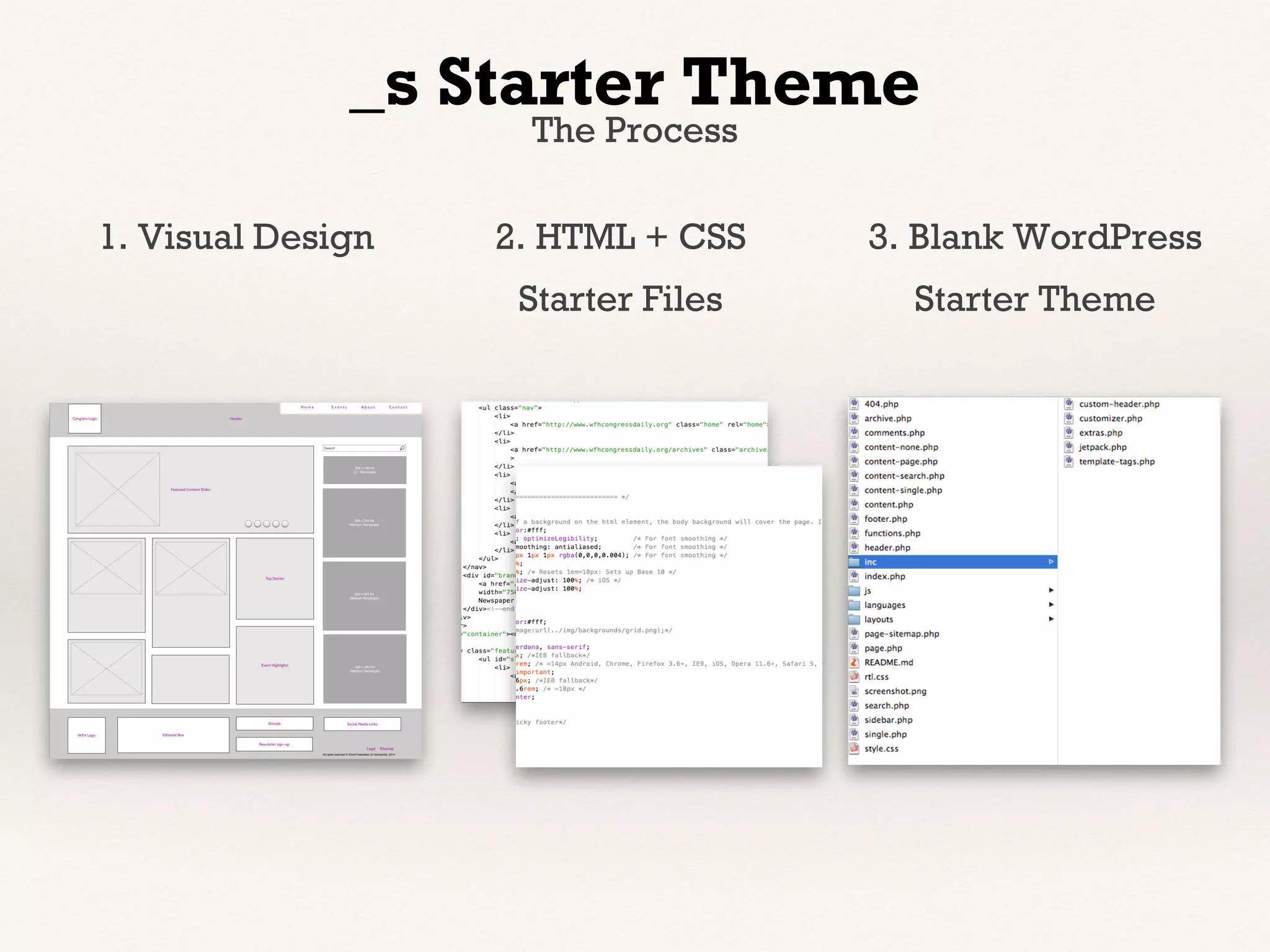This screenshot has height=952, width=1270.
Task: Expand the languages folder arrow
Action: [1051, 605]
